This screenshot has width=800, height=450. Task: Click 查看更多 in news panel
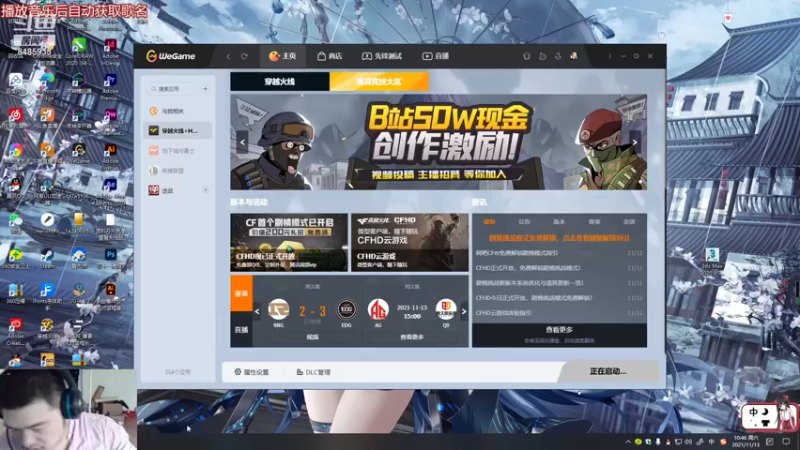(559, 330)
